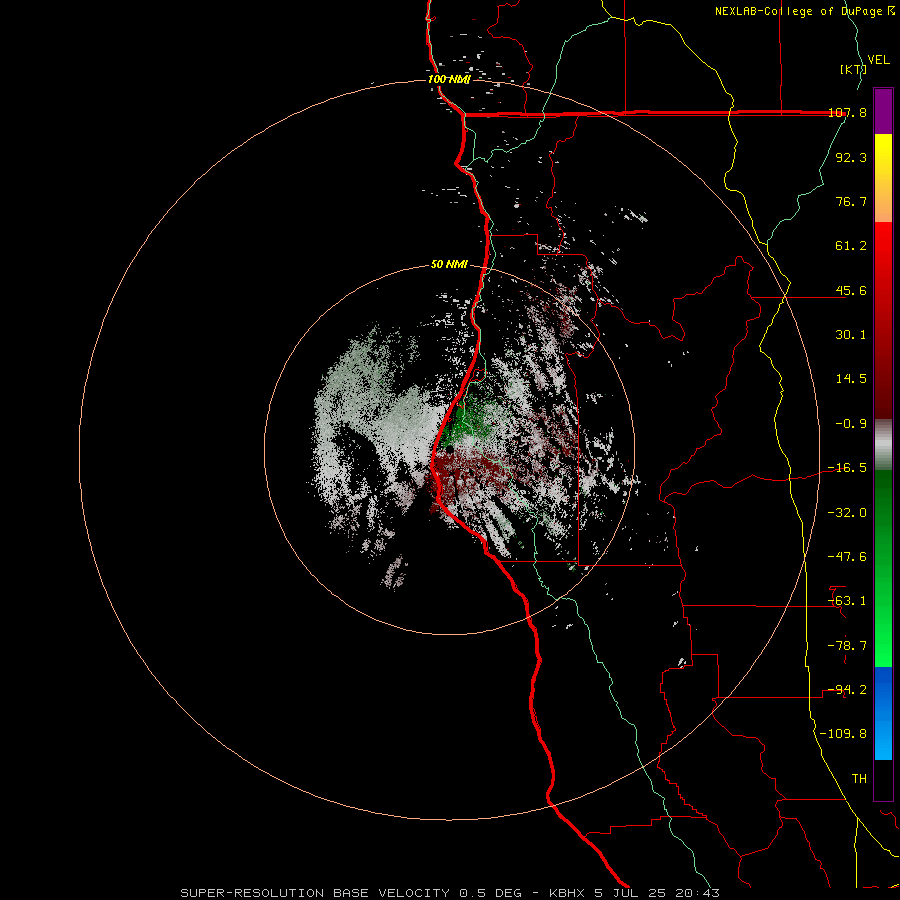Click the 100 NMI range ring label
This screenshot has height=900, width=900.
[449, 79]
